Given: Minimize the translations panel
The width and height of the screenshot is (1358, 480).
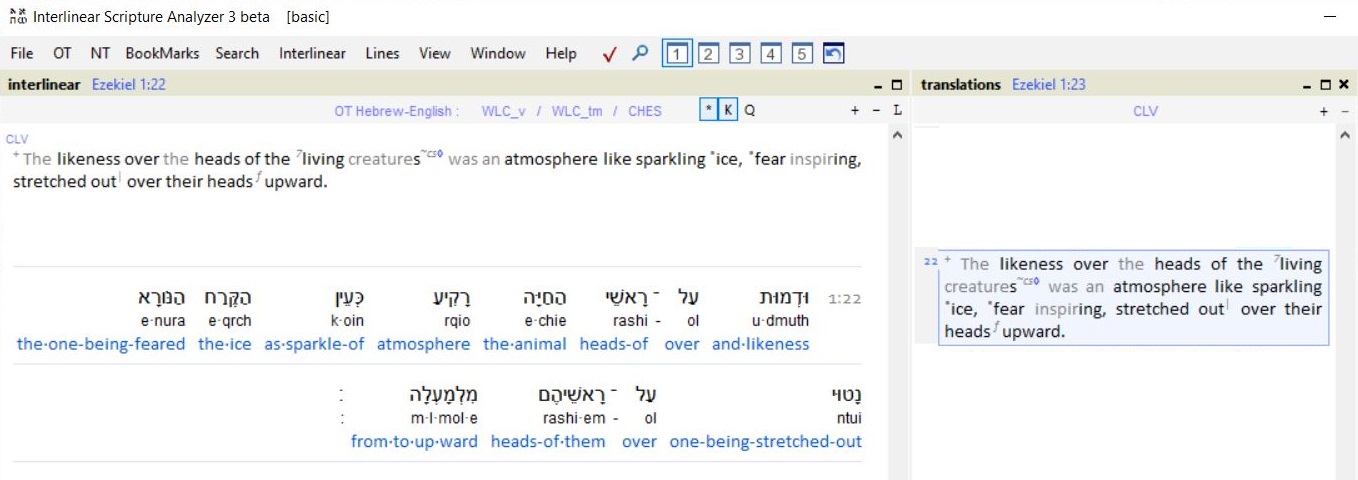Looking at the screenshot, I should pos(1308,86).
